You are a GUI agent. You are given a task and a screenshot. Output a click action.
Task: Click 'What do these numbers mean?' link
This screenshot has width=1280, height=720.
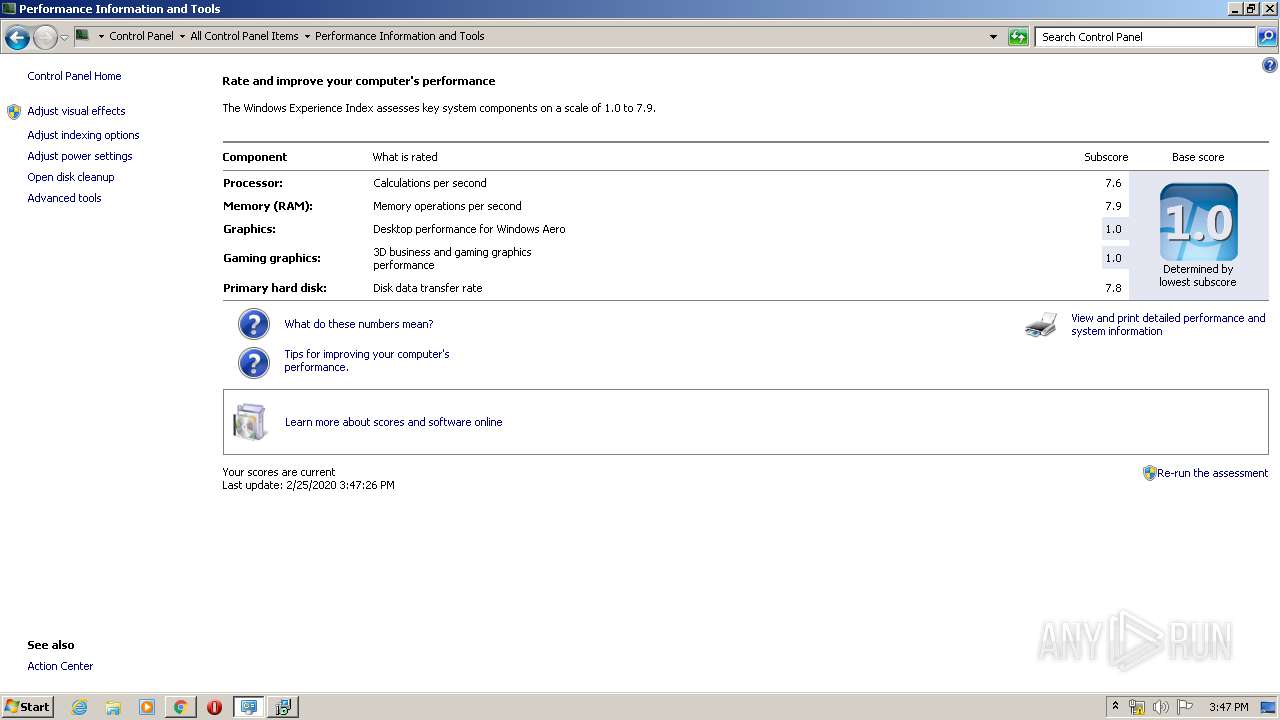(359, 324)
